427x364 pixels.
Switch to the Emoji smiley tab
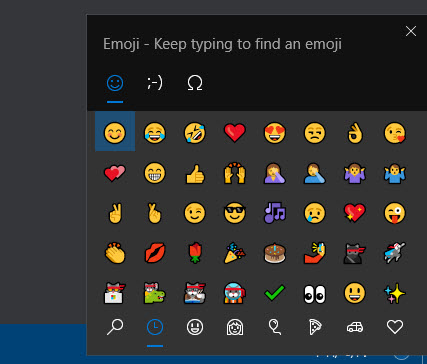tap(115, 83)
